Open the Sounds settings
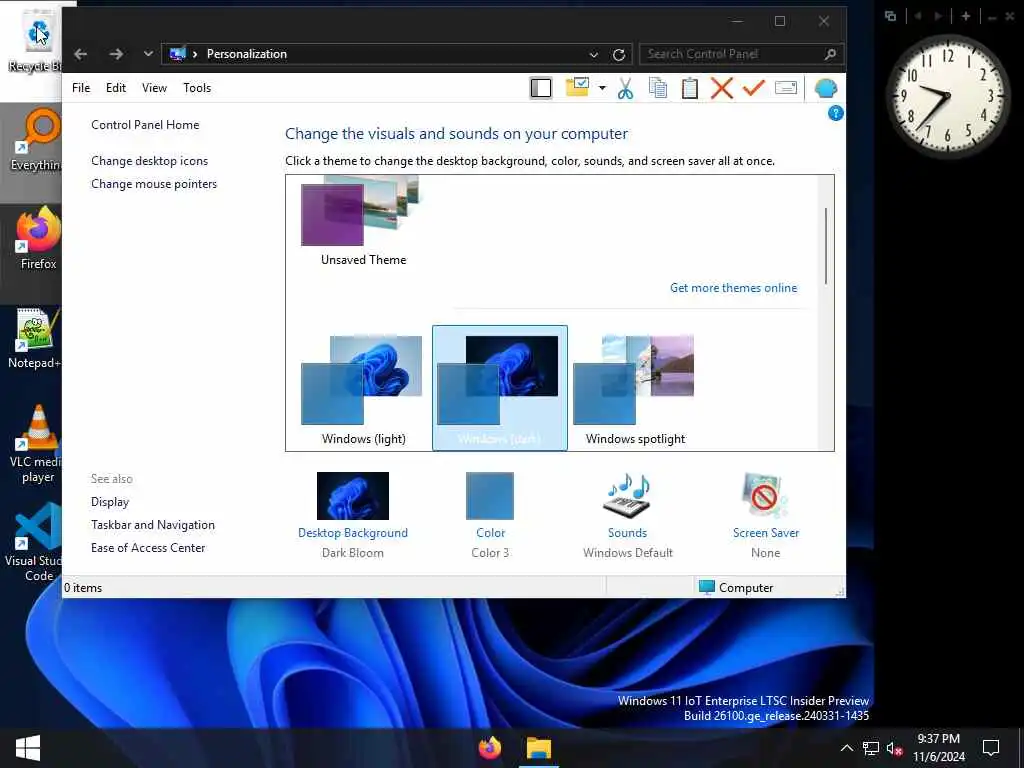 [x=628, y=515]
